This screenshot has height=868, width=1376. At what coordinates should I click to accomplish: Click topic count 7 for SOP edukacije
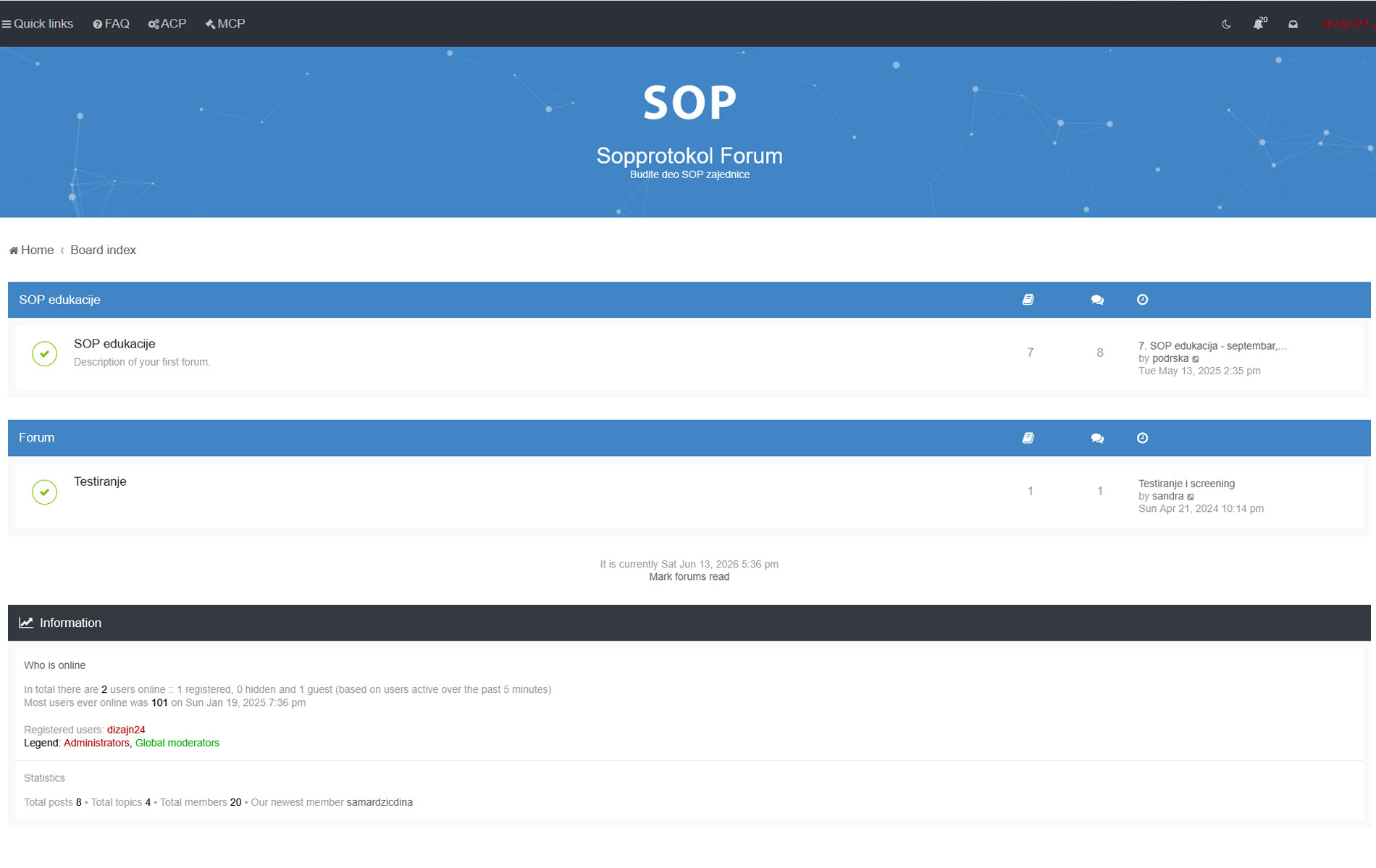click(1030, 353)
